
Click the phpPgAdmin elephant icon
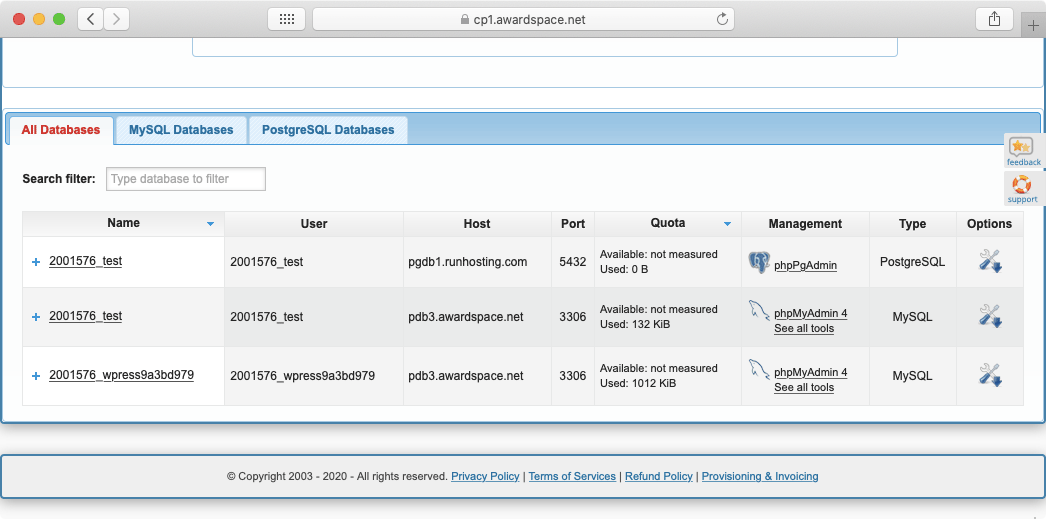759,263
